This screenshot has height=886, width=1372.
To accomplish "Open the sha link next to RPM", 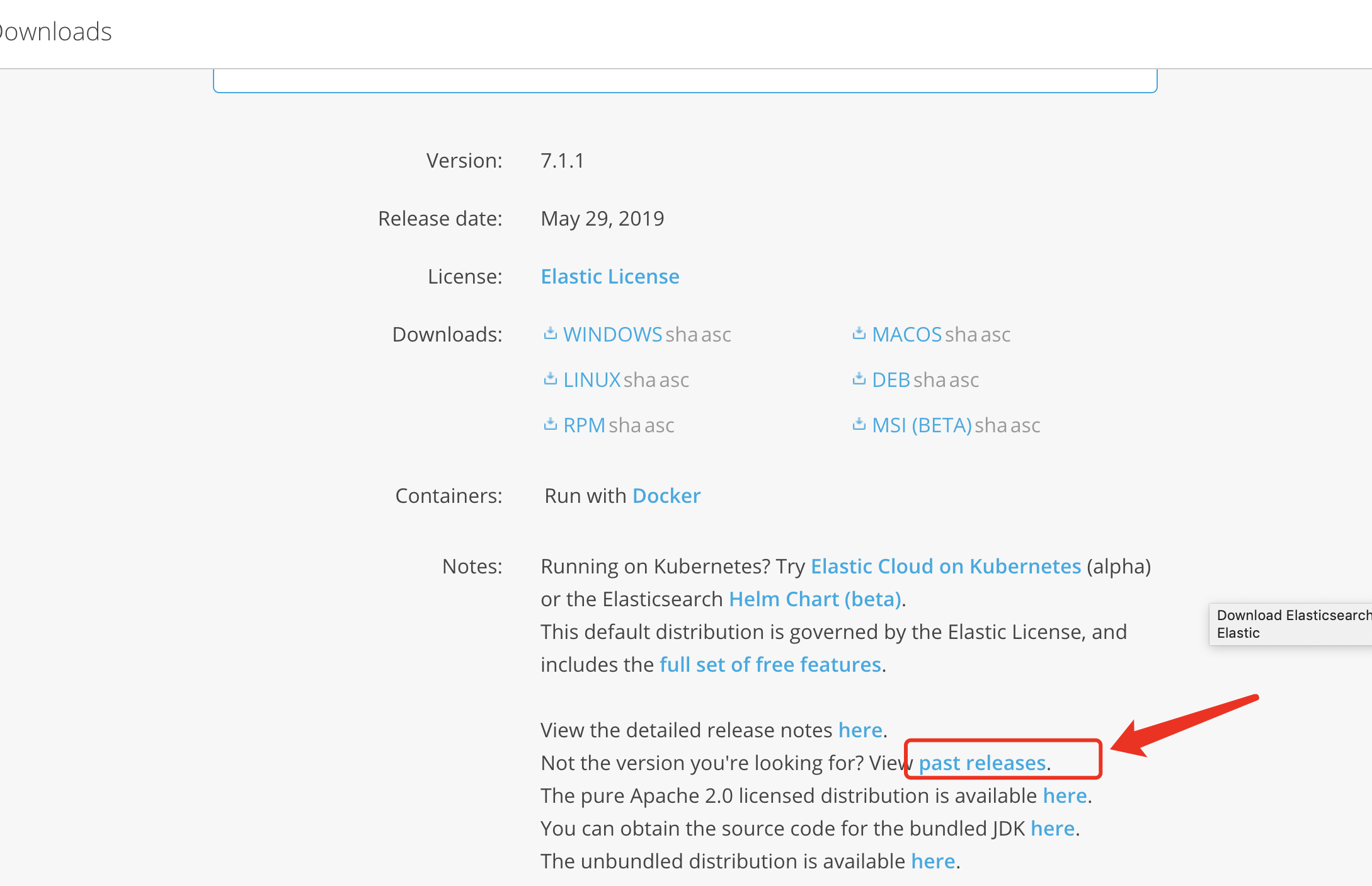I will pos(625,425).
